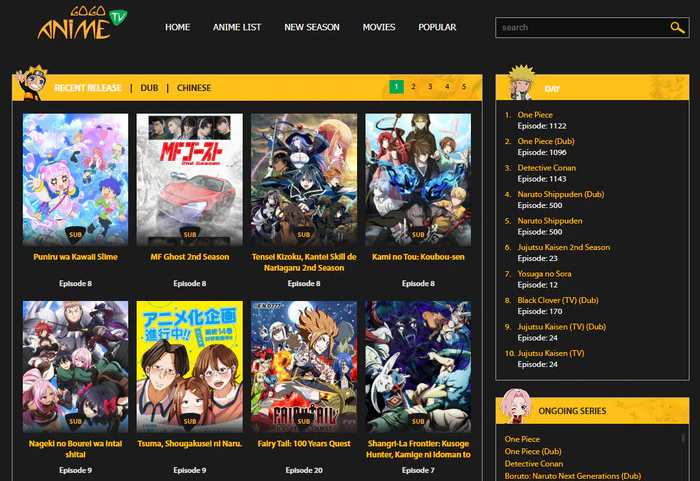Screen dimensions: 700x481
Task: Click Puniru wa Kawaii Slime title link
Action: [75, 257]
